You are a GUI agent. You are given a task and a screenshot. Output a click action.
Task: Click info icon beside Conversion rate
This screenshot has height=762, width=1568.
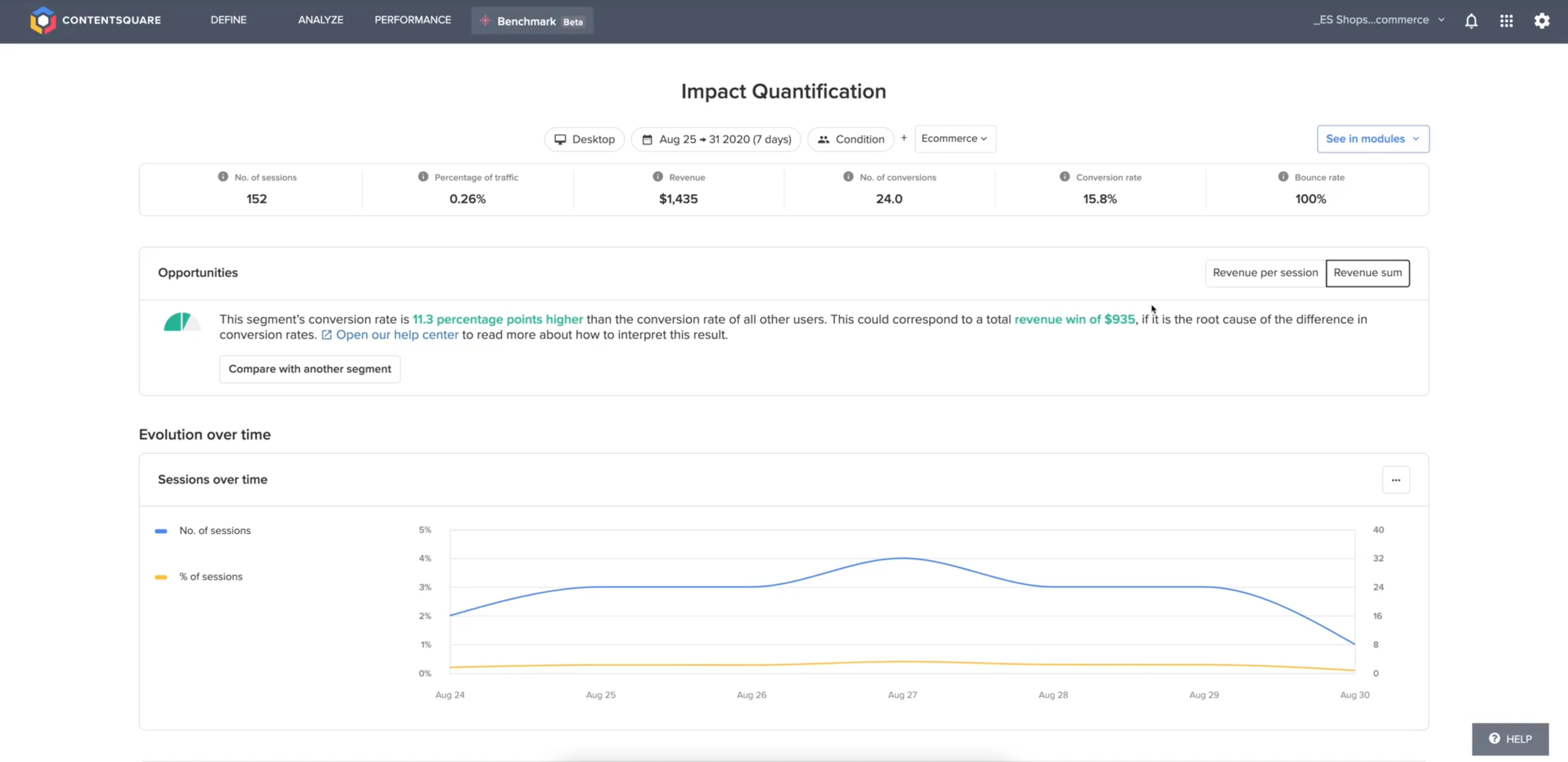click(1064, 177)
